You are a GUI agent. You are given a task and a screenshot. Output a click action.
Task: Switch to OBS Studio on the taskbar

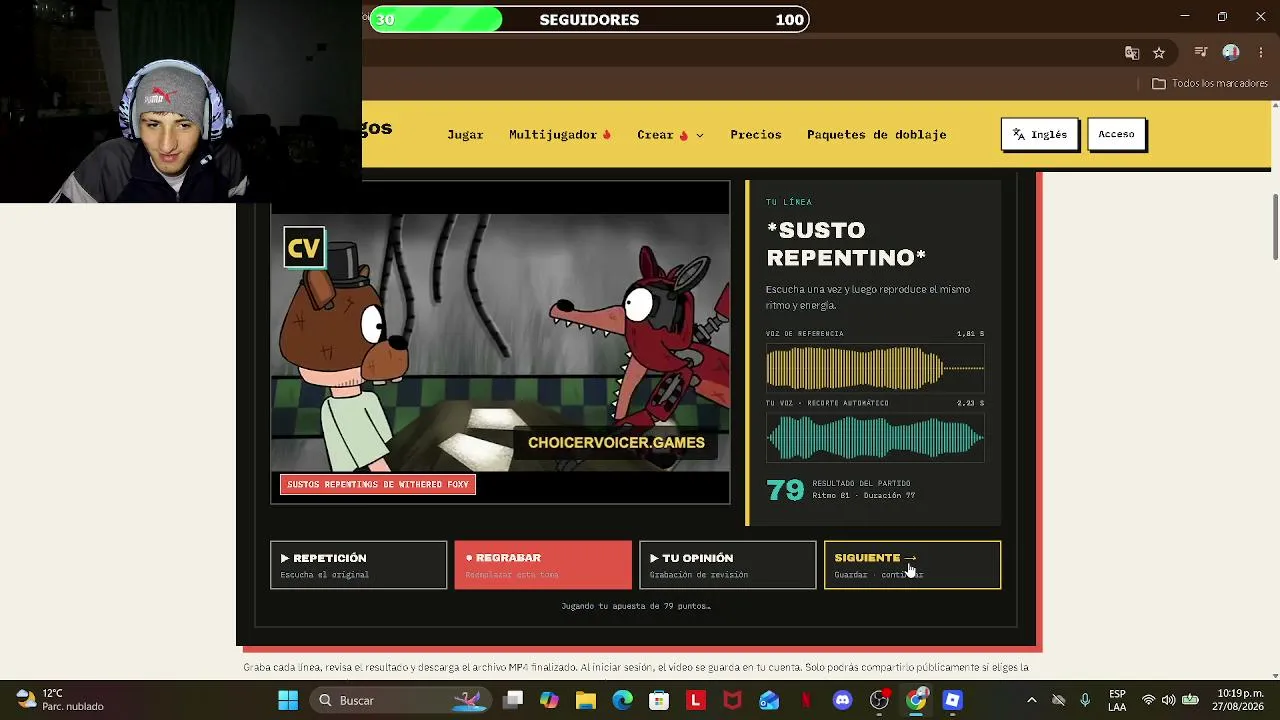point(879,700)
